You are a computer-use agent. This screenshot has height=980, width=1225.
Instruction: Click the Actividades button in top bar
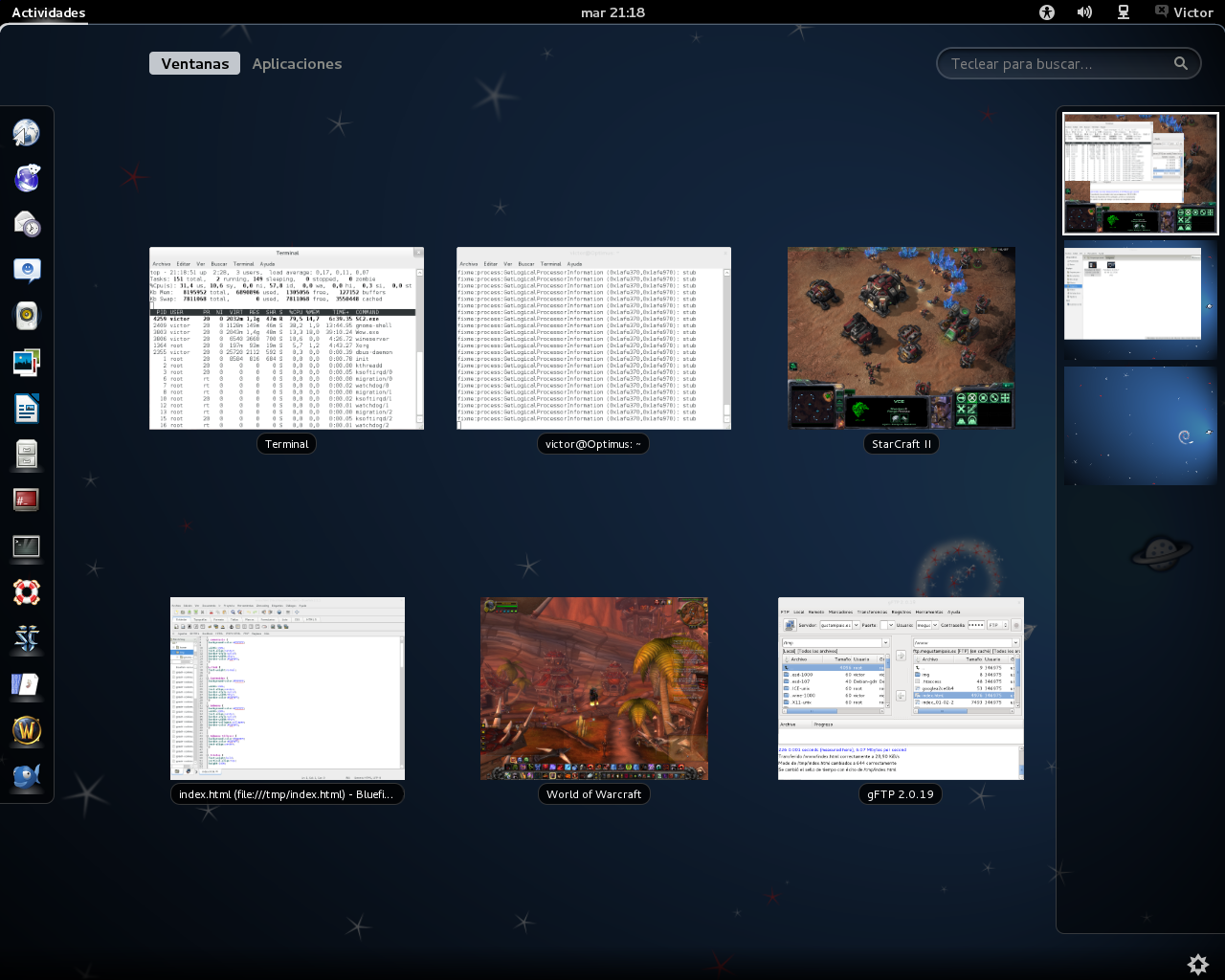[x=49, y=12]
